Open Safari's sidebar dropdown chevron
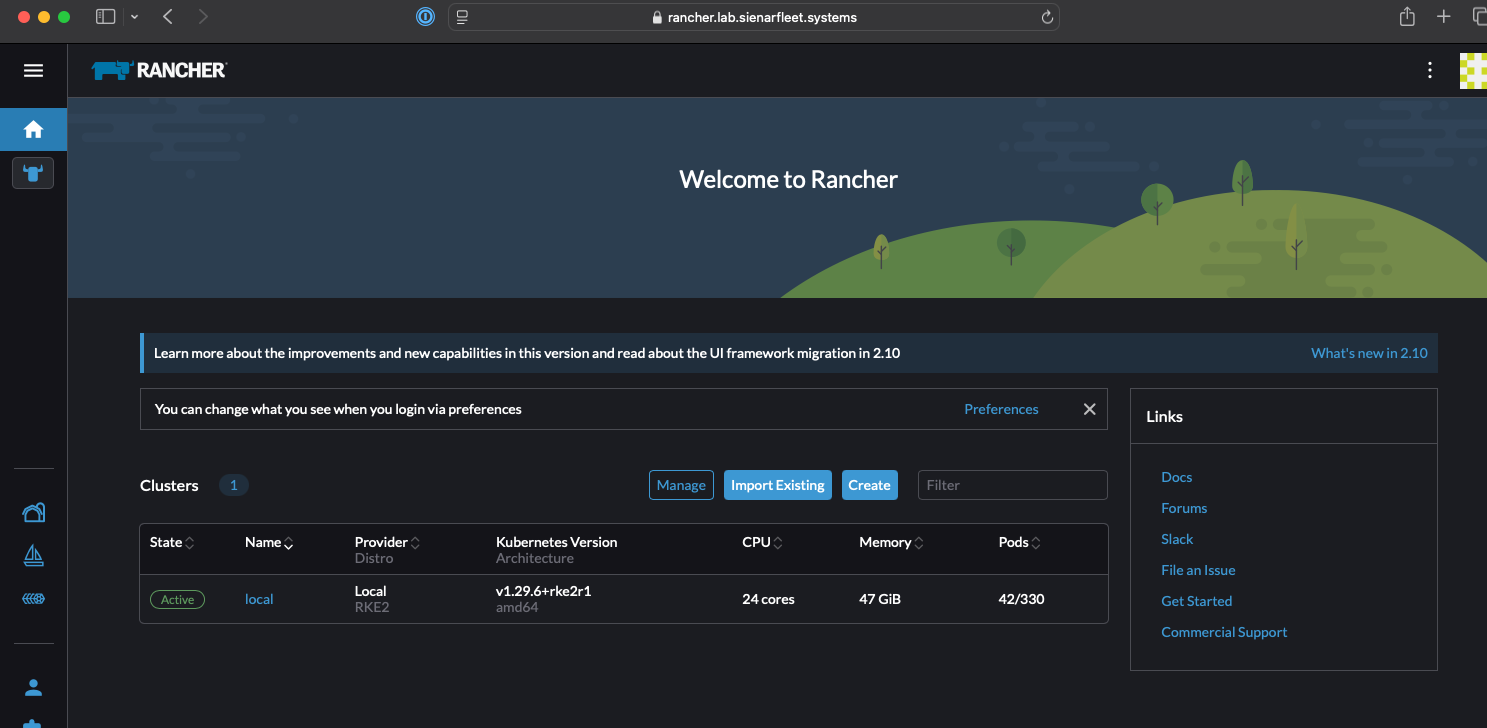This screenshot has height=728, width=1487. tap(133, 16)
